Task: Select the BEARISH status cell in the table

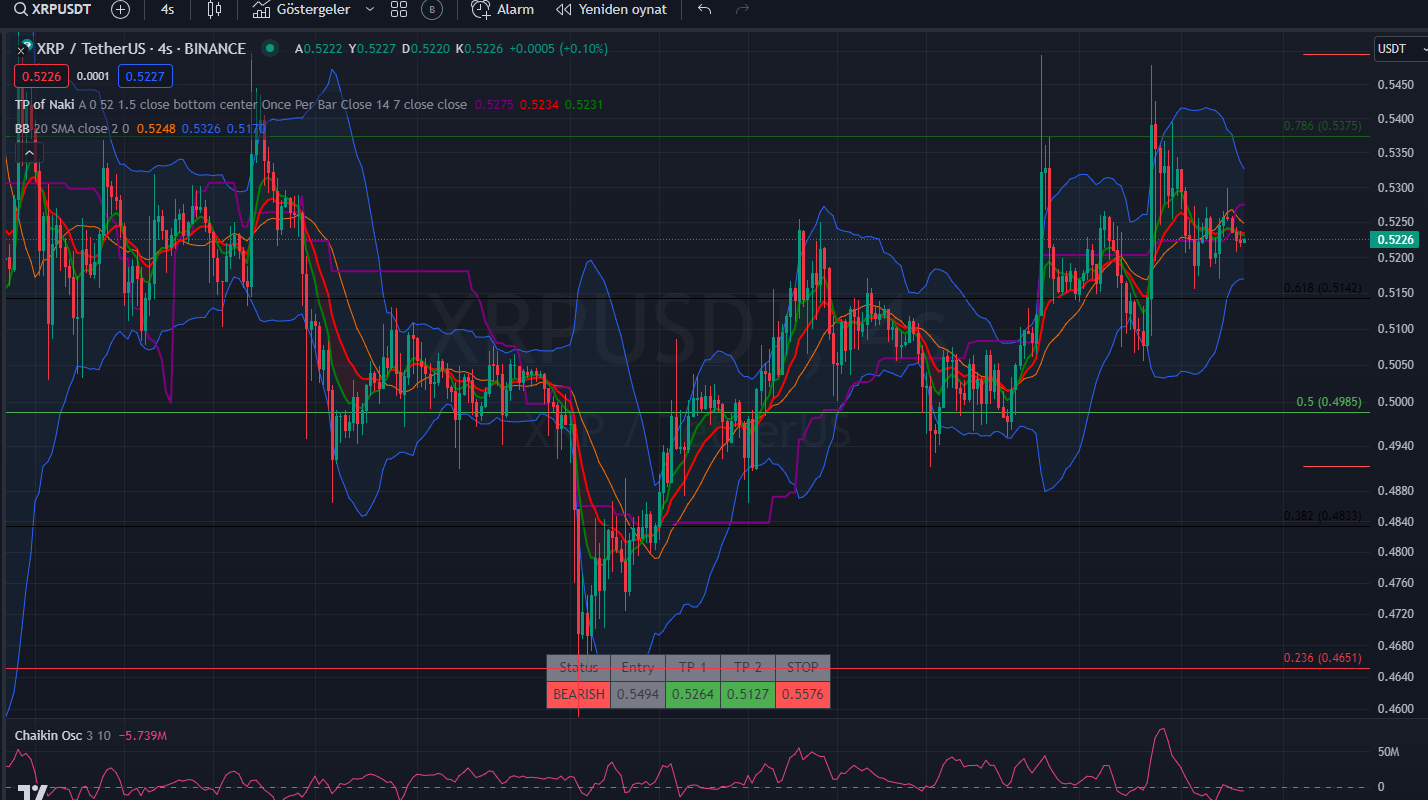Action: coord(578,693)
